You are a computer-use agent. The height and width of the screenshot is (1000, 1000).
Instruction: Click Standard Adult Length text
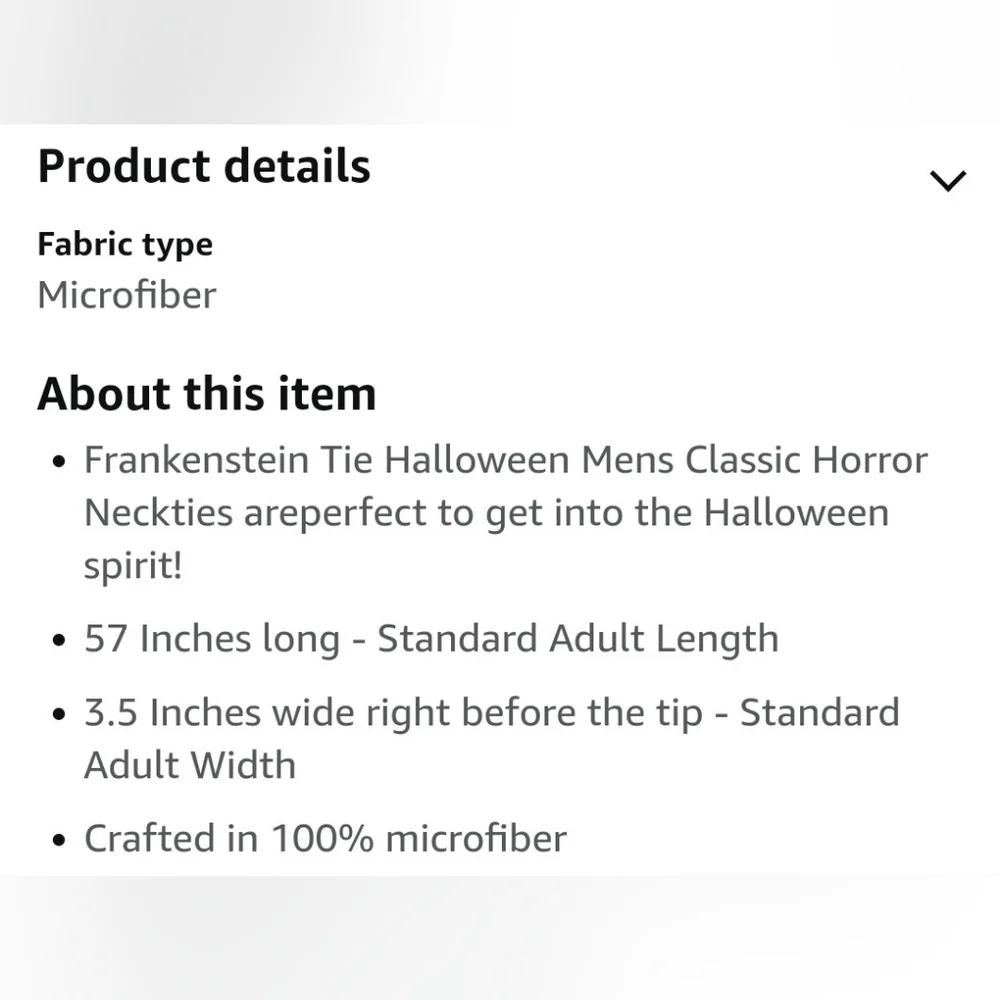(578, 638)
